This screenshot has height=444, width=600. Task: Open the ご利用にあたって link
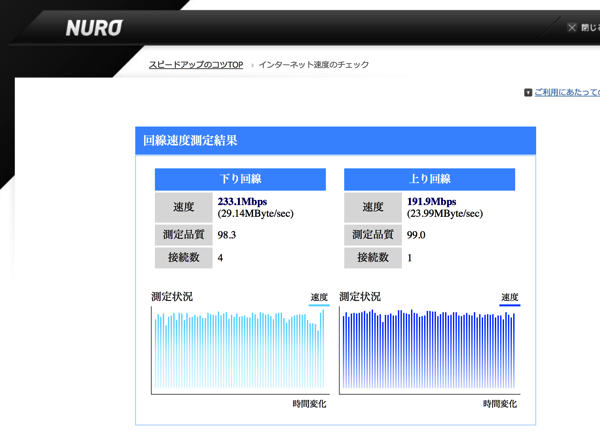pos(567,93)
